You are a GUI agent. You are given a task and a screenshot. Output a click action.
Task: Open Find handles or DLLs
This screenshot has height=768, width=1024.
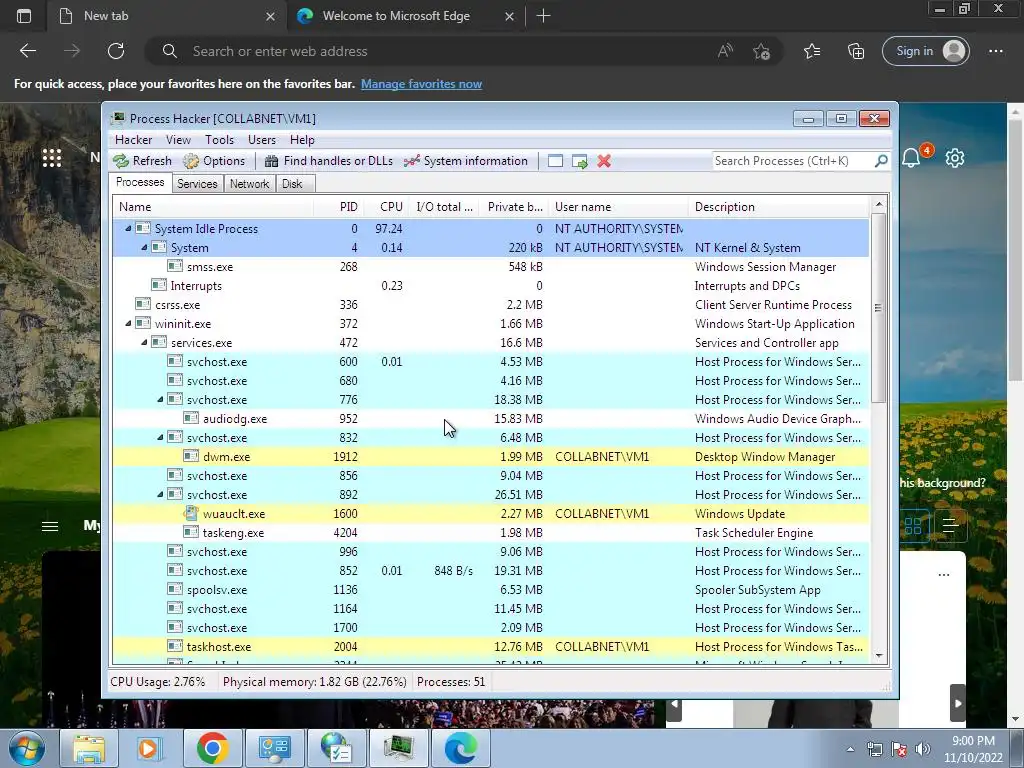pyautogui.click(x=328, y=161)
